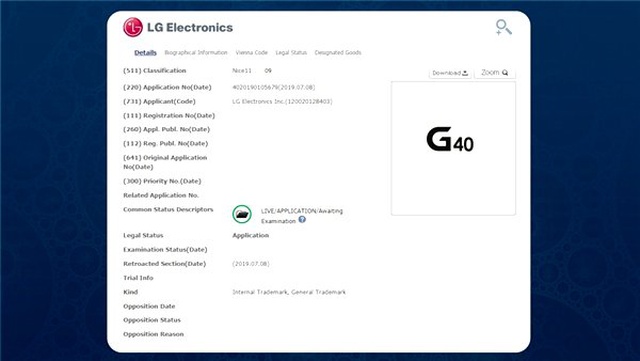Select the '(731) Applicant(Code)' label
The width and height of the screenshot is (640, 361).
point(159,102)
